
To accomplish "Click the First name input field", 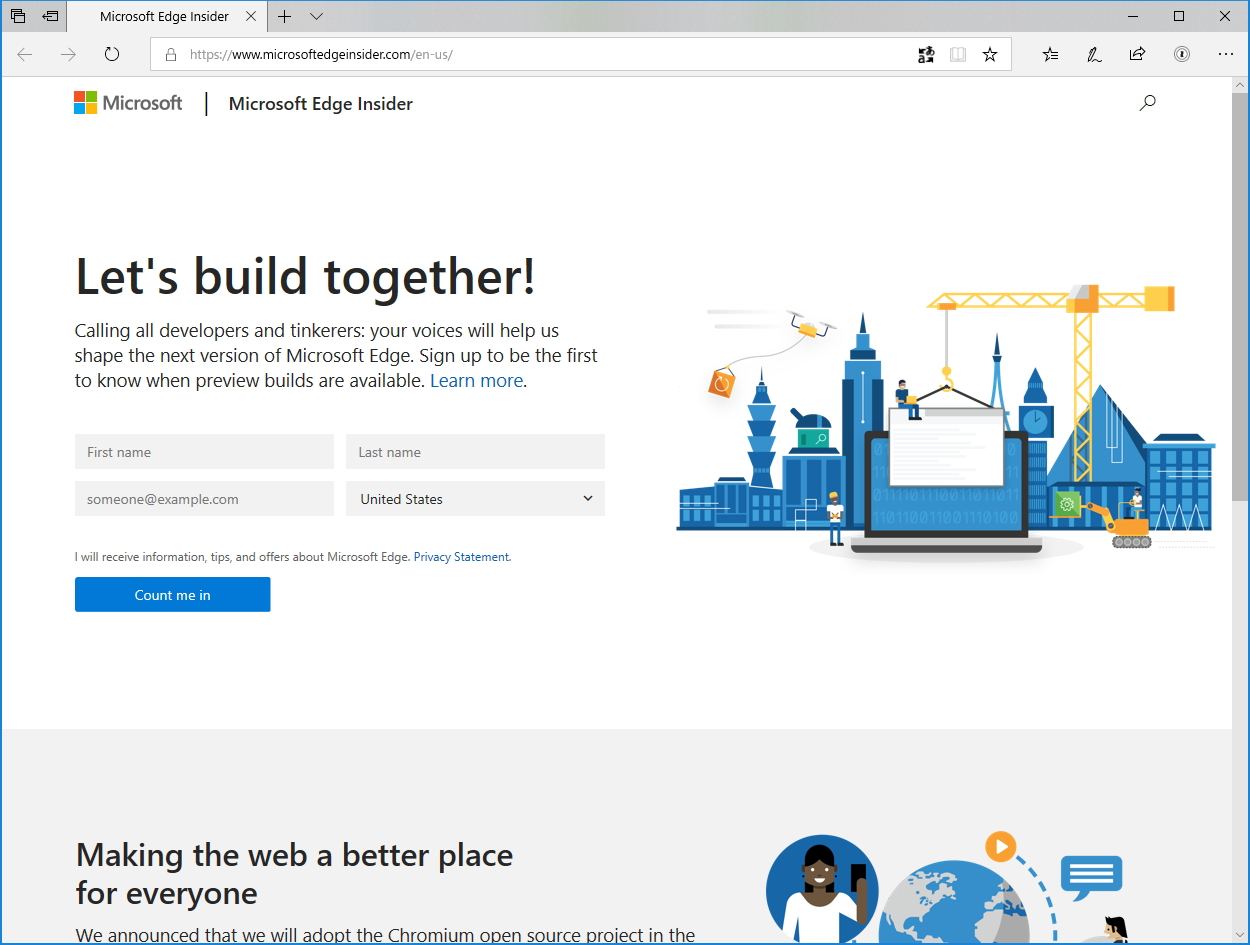I will [x=204, y=451].
